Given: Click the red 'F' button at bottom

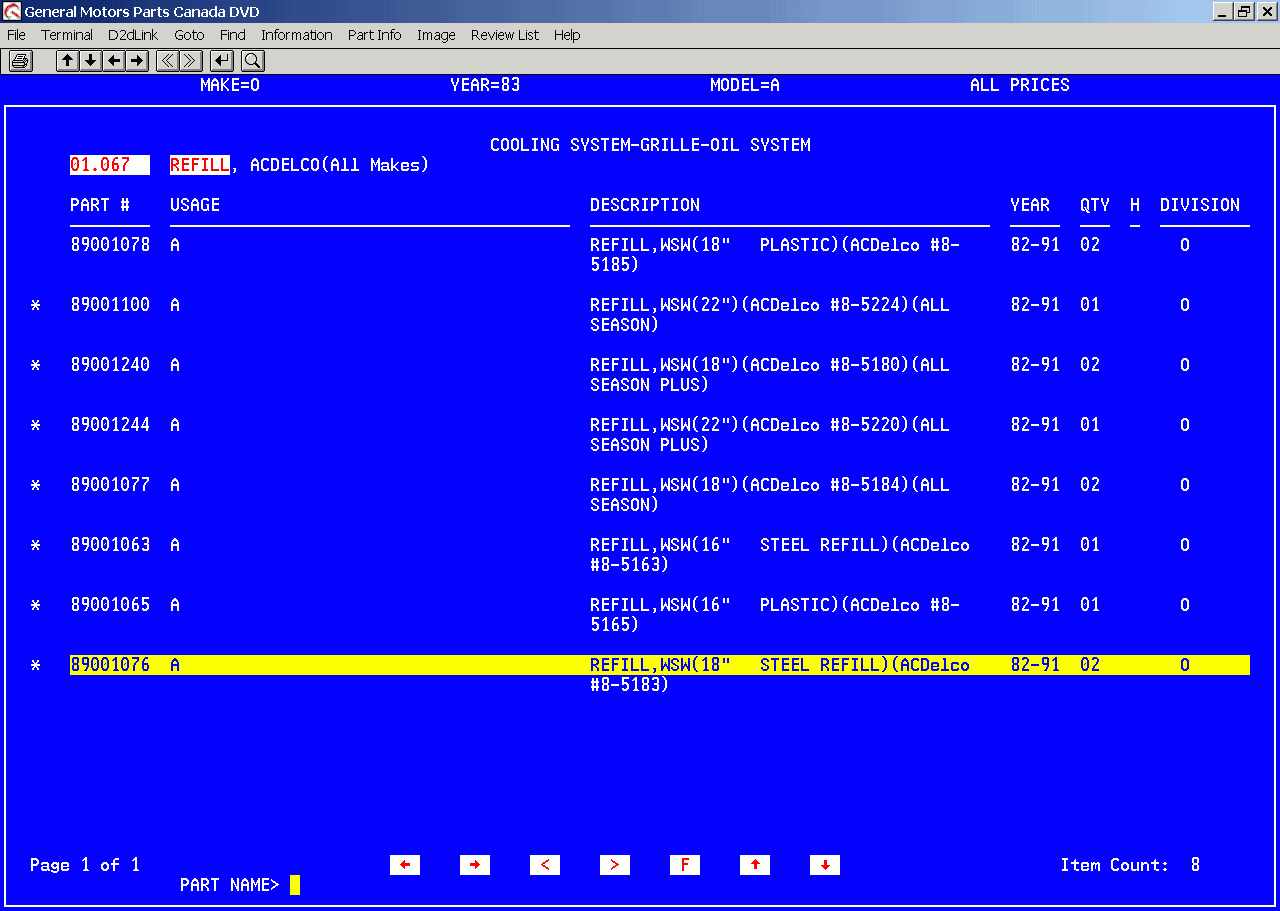Looking at the screenshot, I should [685, 865].
